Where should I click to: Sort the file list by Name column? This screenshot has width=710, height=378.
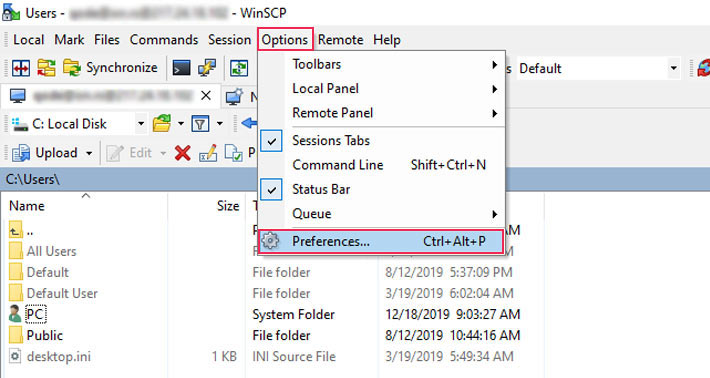(27, 206)
